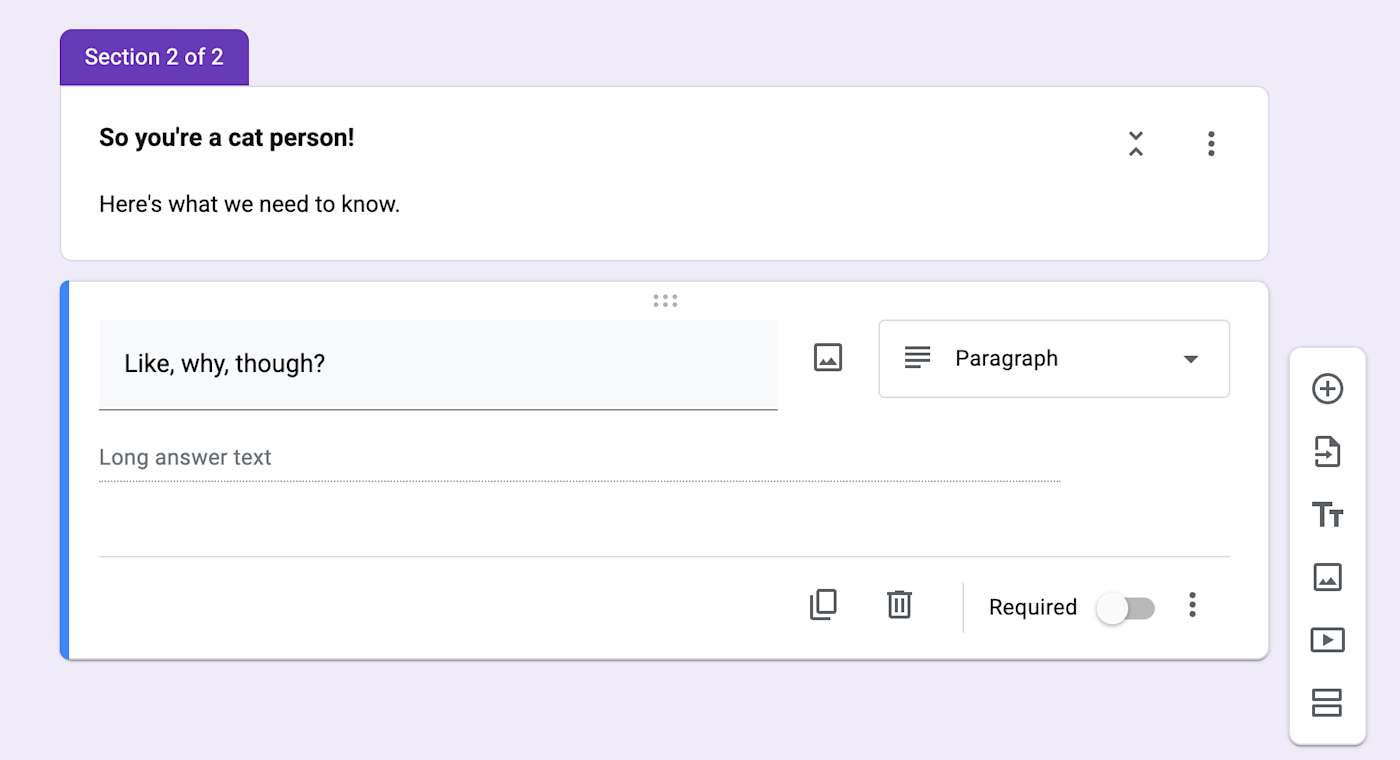
Task: Delete the question with the trash icon
Action: (x=899, y=605)
